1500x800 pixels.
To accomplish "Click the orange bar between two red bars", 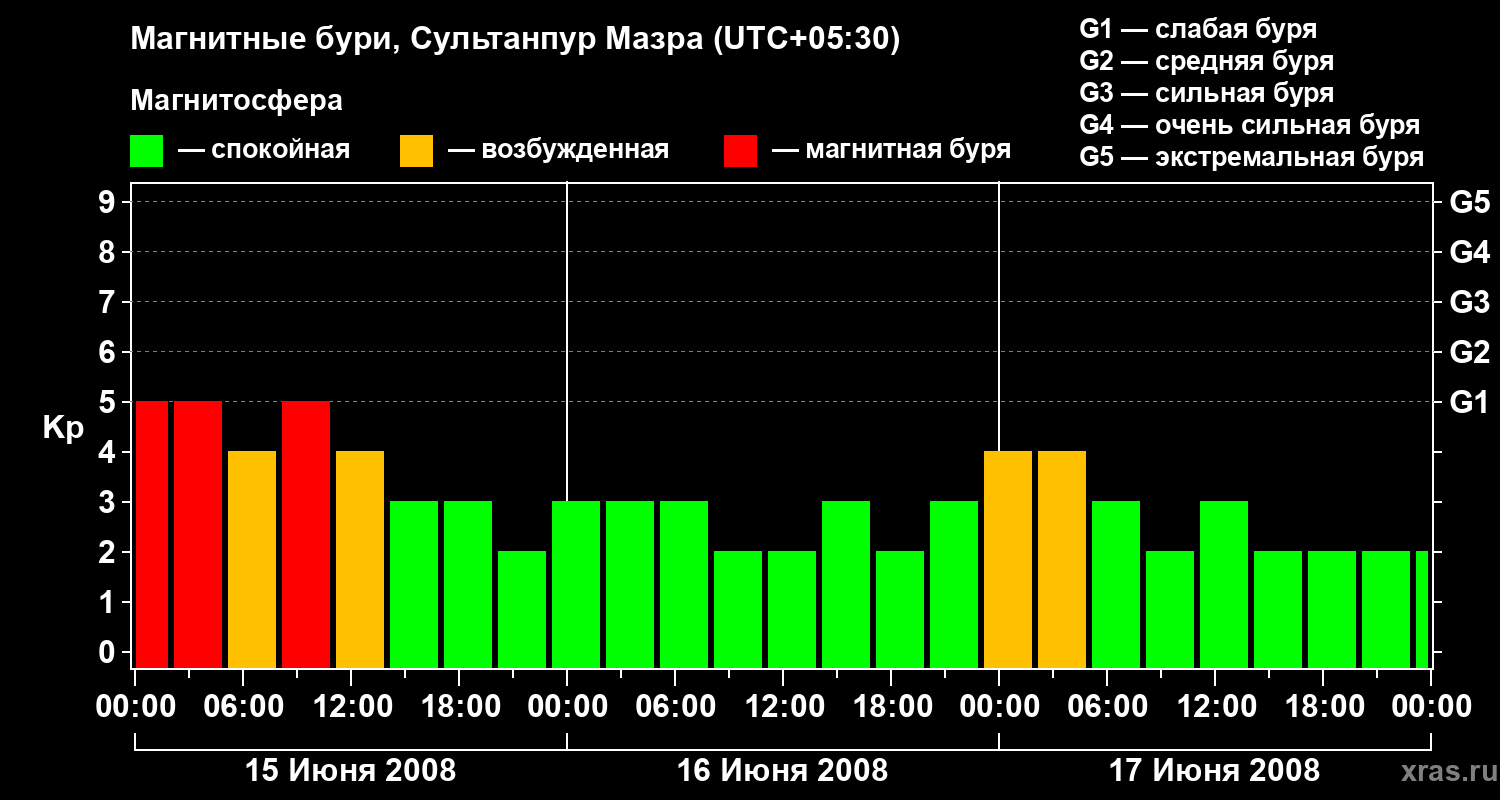I will click(x=252, y=559).
